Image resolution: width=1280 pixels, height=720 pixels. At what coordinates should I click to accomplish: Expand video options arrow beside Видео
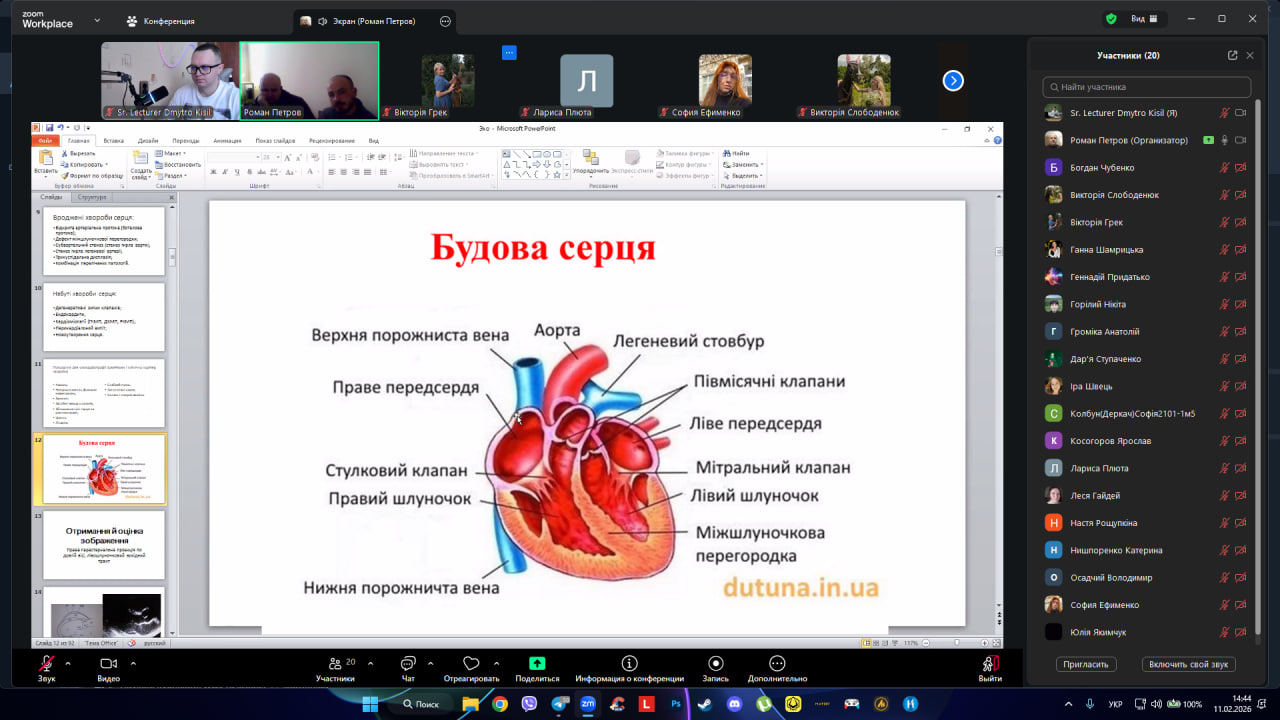[x=132, y=663]
